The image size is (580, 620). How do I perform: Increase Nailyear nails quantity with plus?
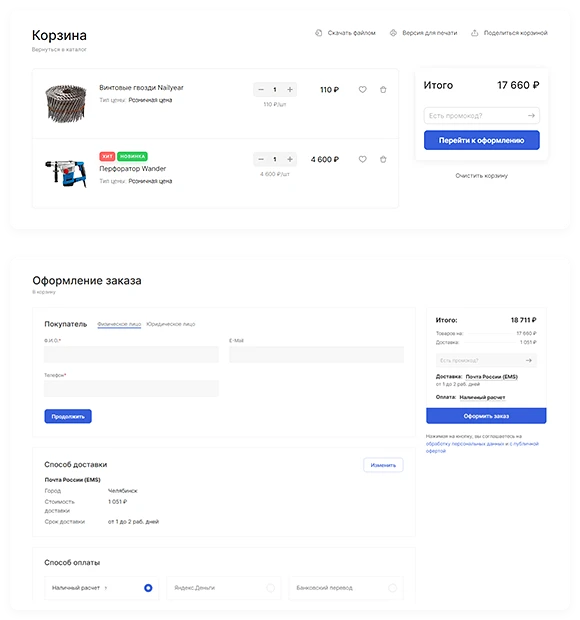click(290, 90)
